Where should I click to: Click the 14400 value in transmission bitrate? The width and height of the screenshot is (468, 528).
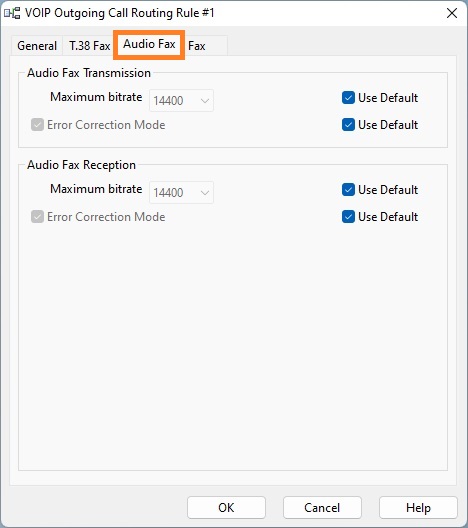pyautogui.click(x=168, y=101)
